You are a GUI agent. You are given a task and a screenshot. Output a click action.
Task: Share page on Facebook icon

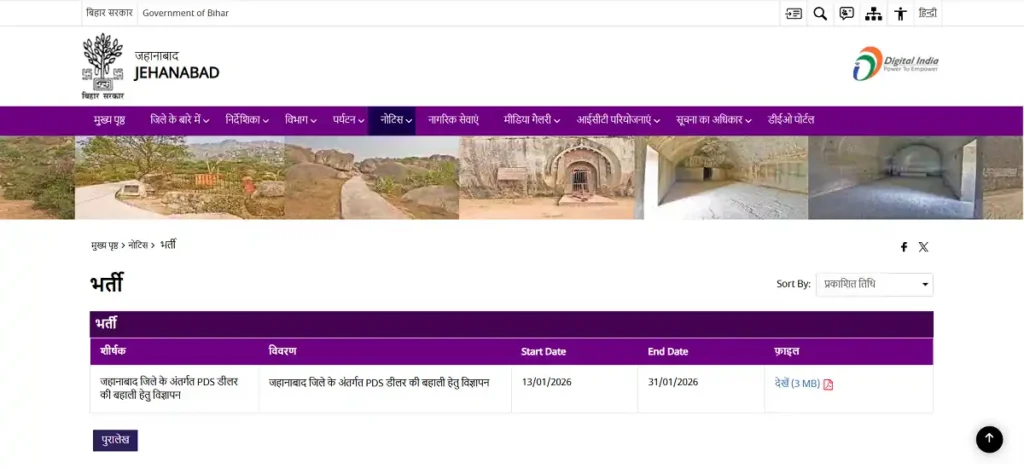(x=904, y=247)
